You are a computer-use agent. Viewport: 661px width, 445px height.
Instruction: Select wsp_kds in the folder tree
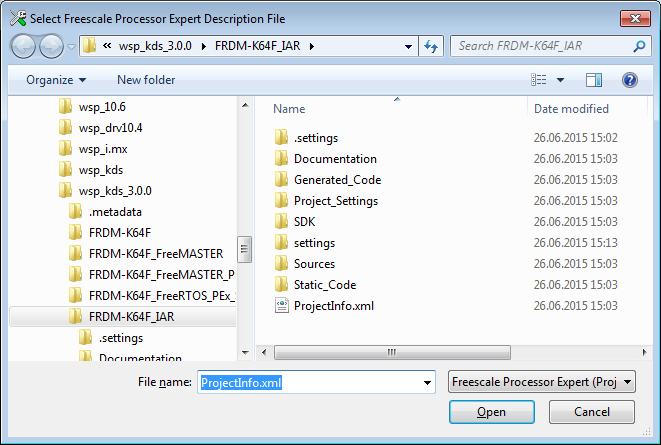click(x=100, y=170)
